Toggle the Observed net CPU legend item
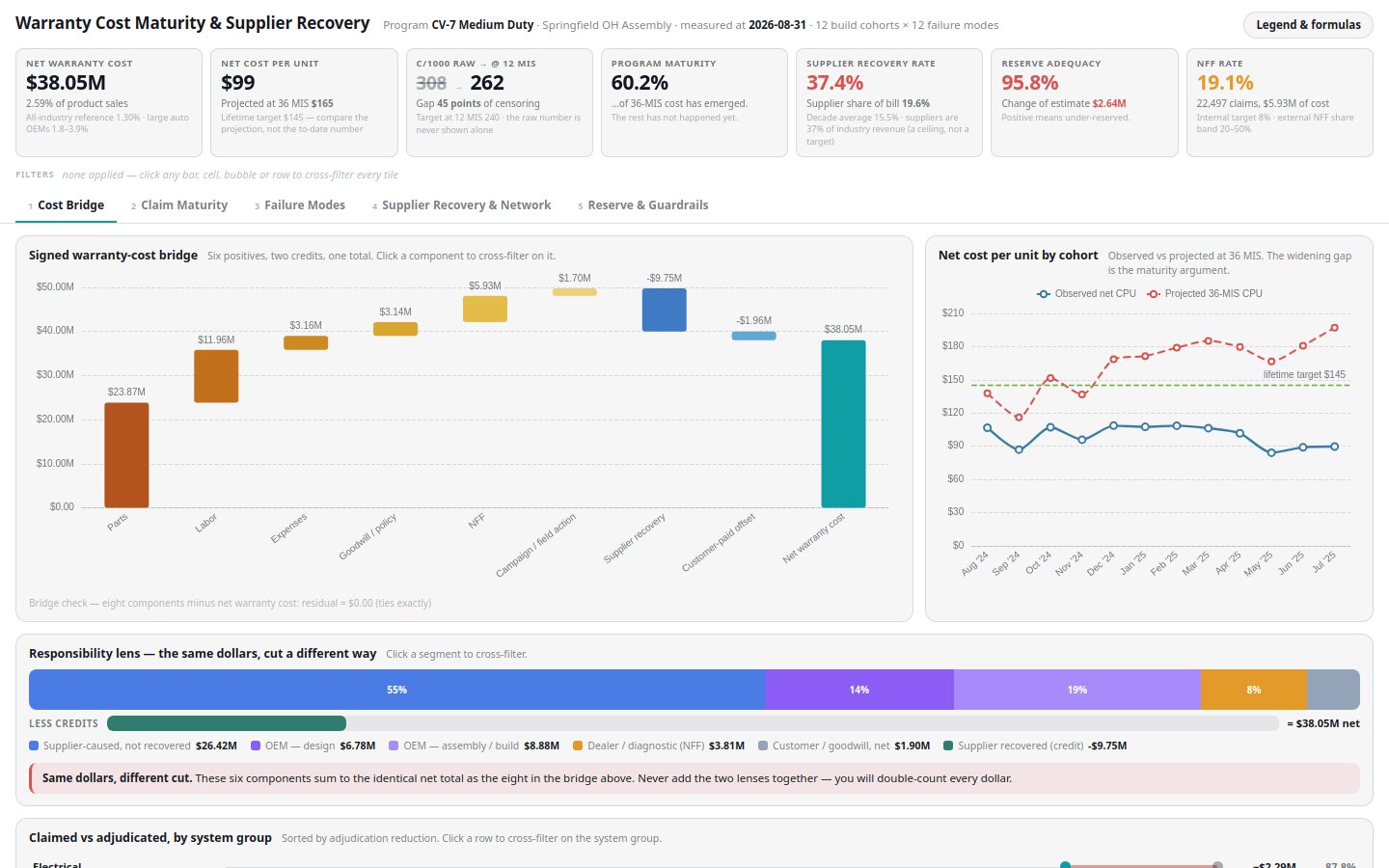Image resolution: width=1389 pixels, height=868 pixels. (1086, 293)
